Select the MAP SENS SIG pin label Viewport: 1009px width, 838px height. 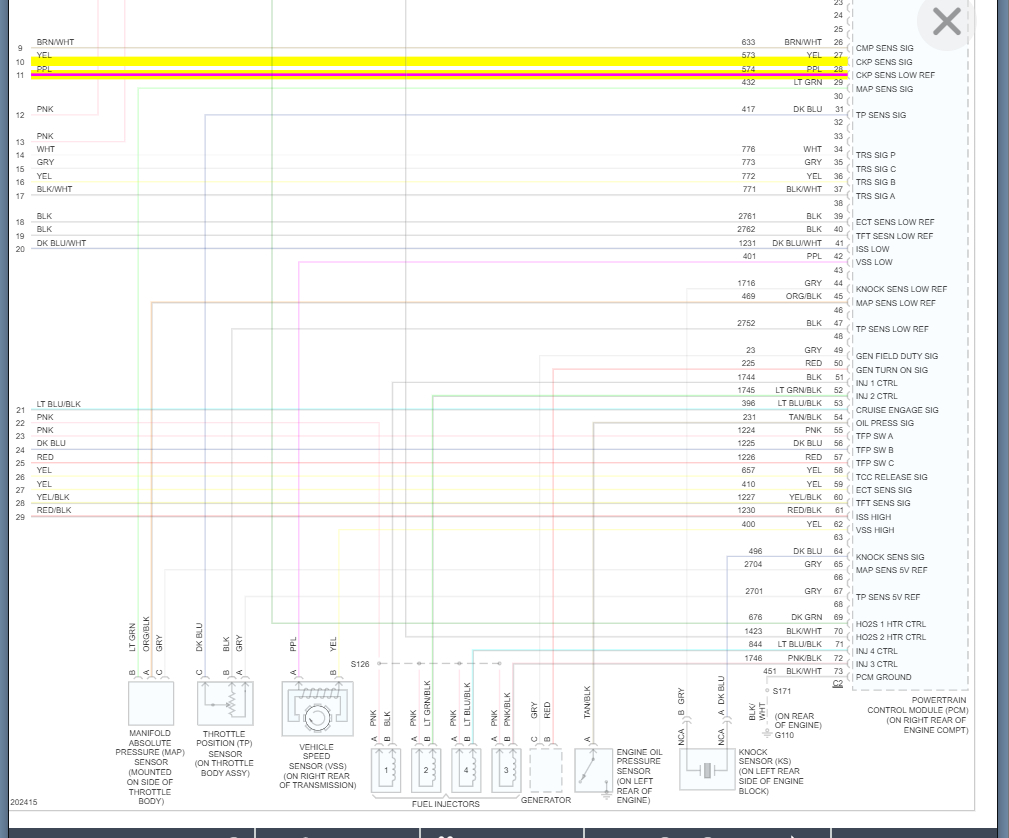(884, 89)
